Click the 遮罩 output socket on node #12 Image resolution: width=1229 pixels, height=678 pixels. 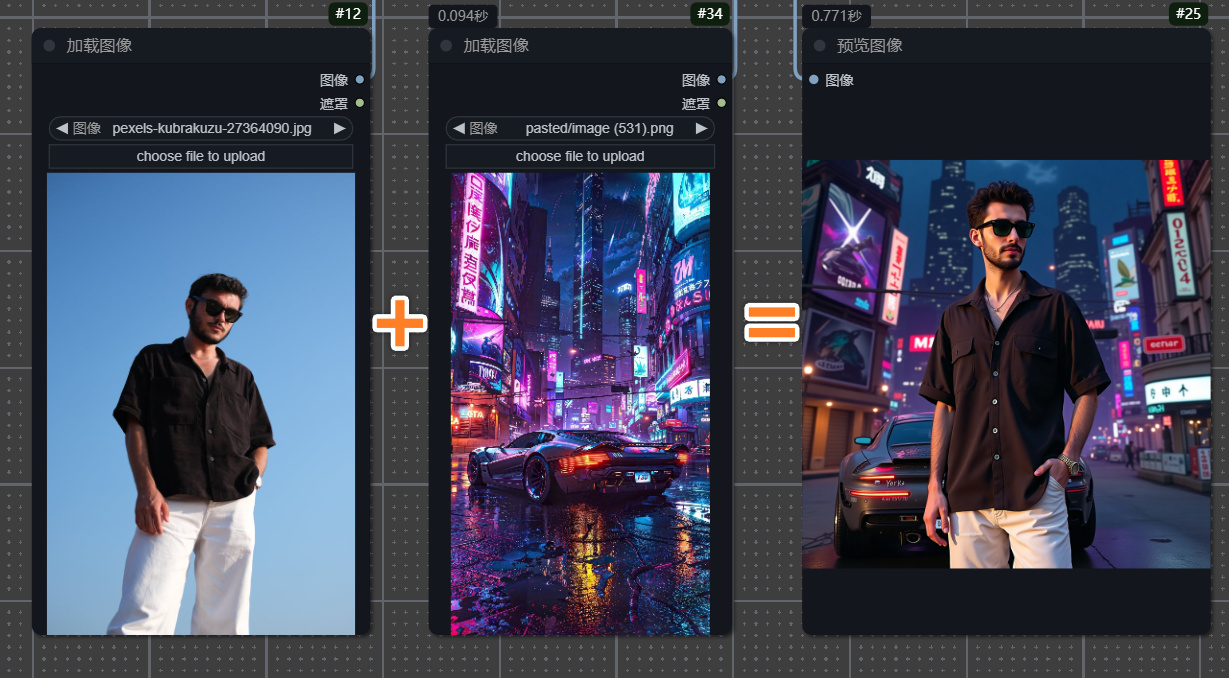pyautogui.click(x=358, y=103)
